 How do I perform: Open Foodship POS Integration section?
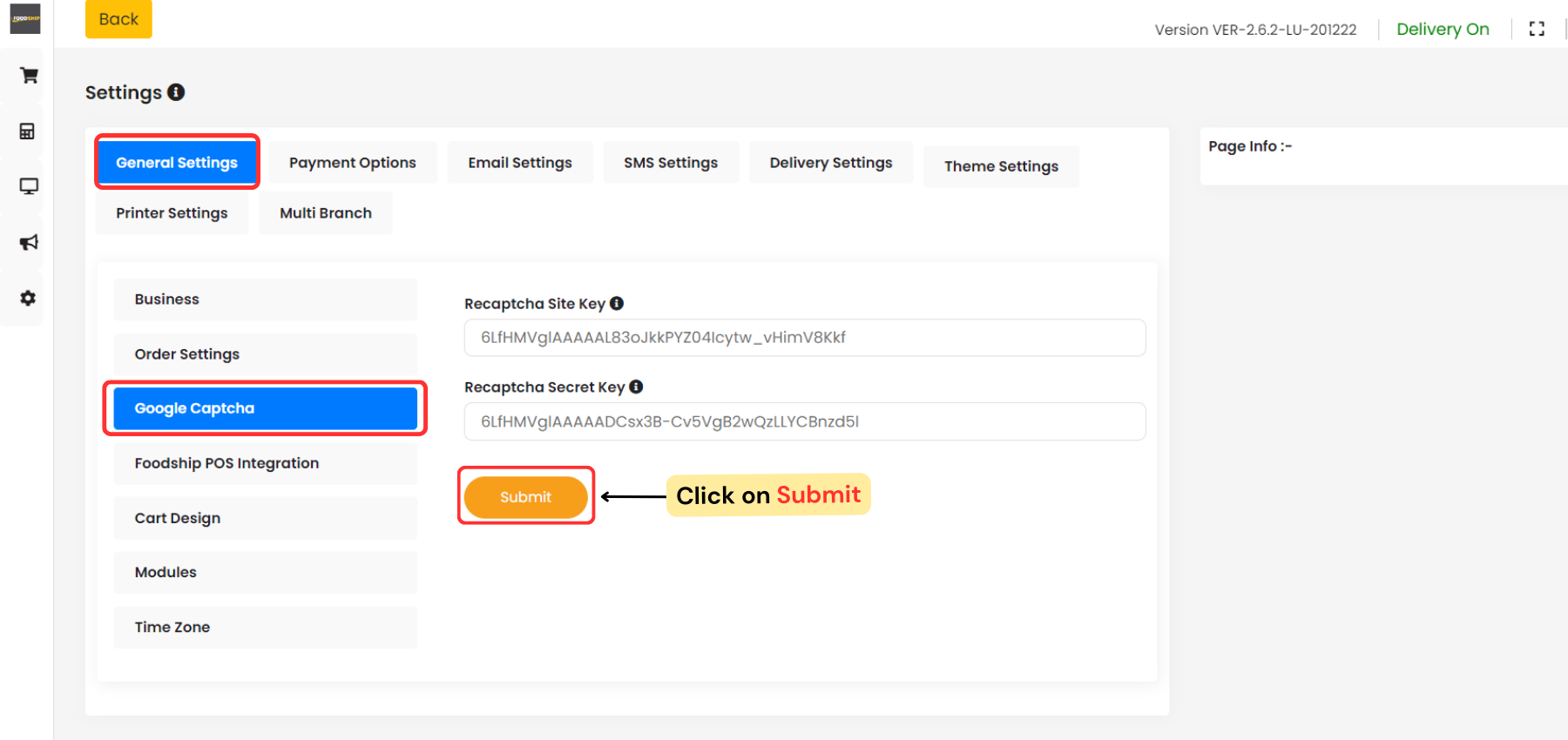266,463
